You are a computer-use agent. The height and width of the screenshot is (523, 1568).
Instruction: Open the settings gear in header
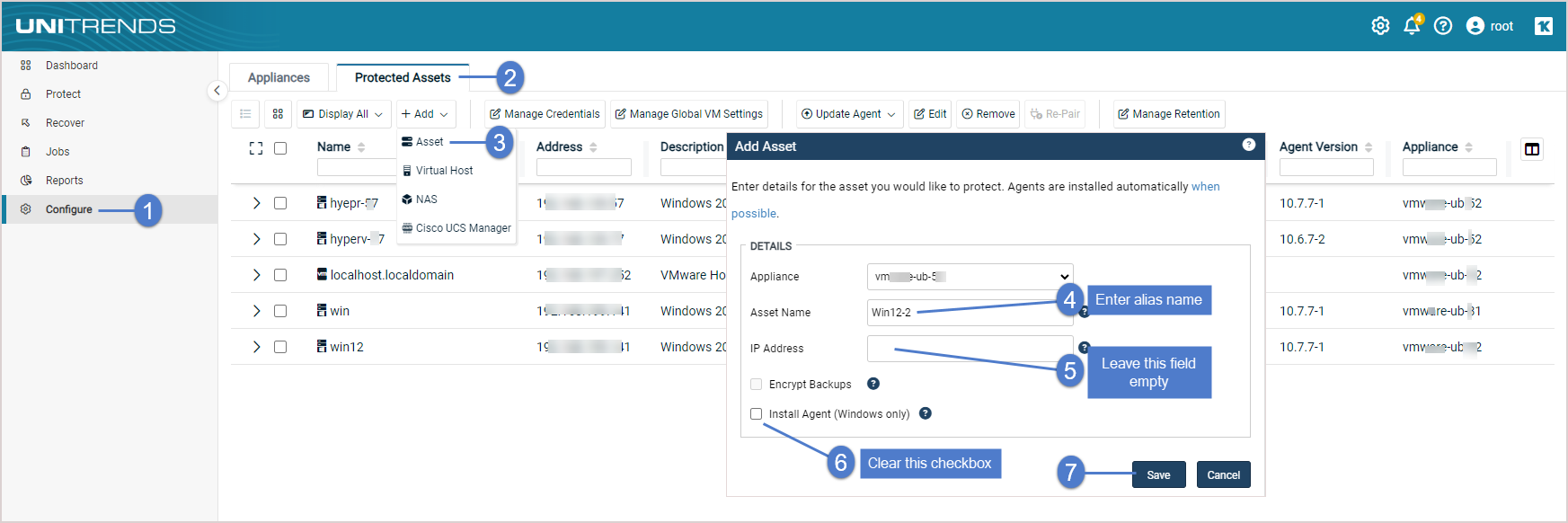click(1380, 26)
